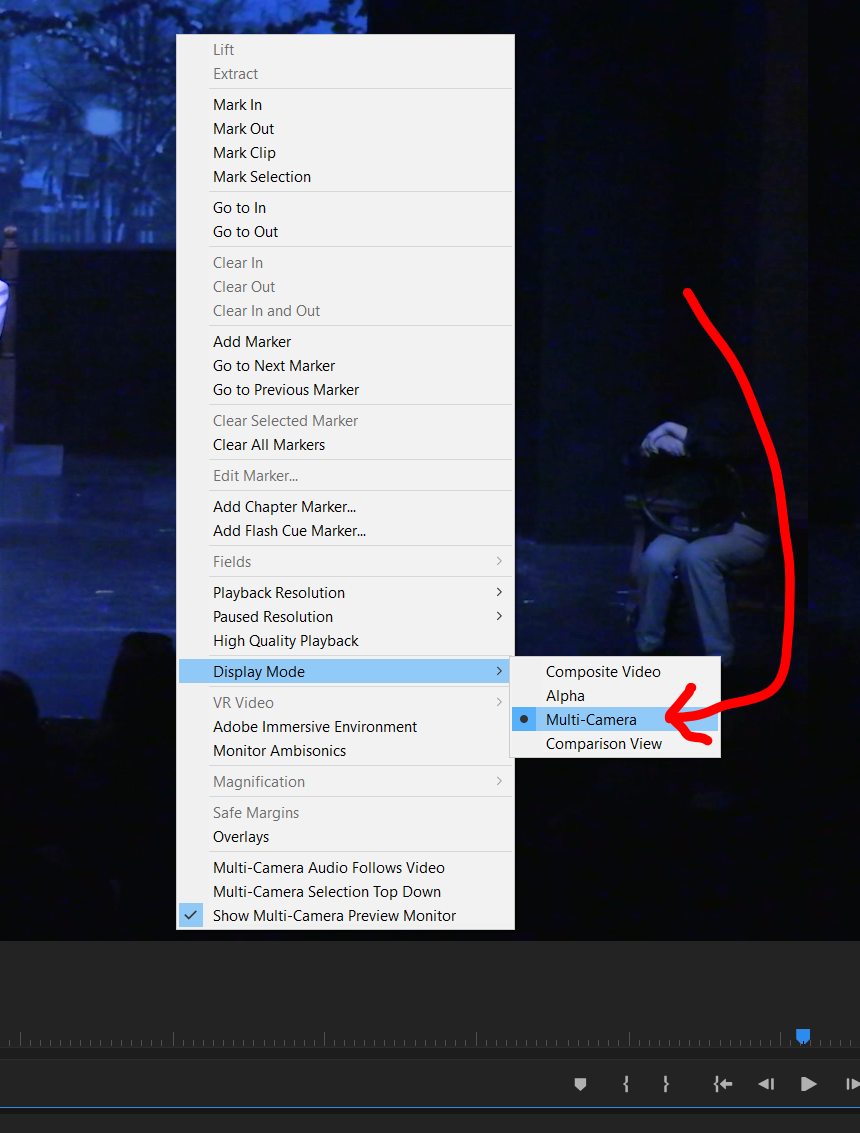Click the Step Back one frame icon
Image resolution: width=860 pixels, height=1133 pixels.
click(x=766, y=1083)
